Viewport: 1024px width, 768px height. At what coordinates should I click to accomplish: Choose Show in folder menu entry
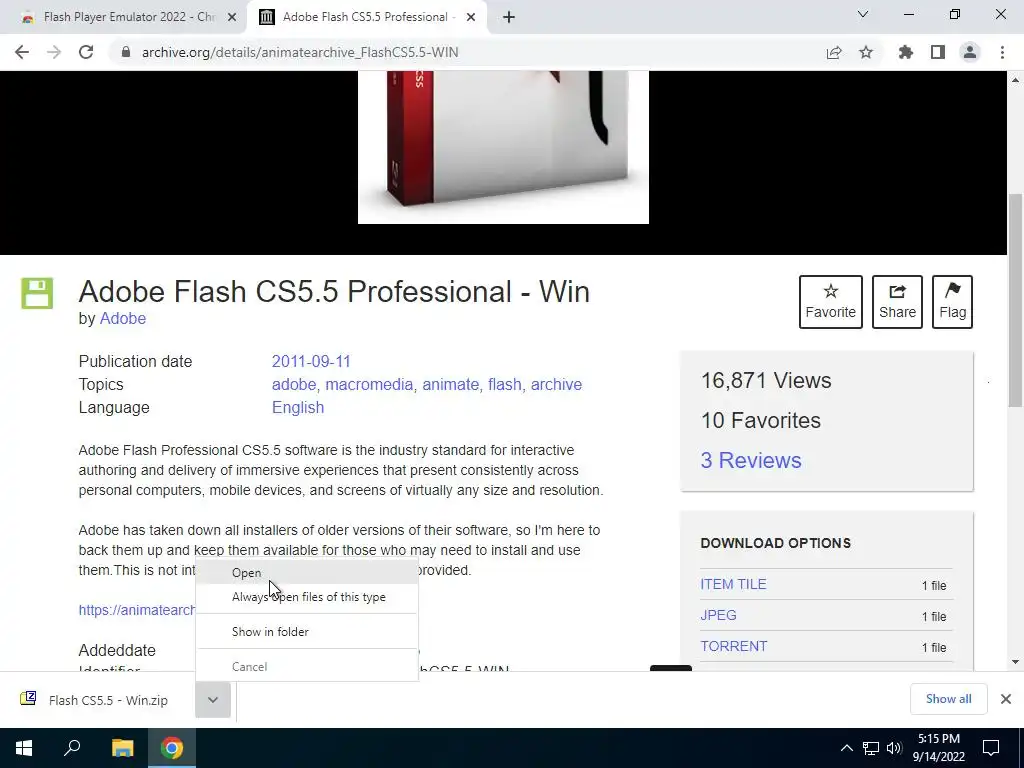[307, 632]
